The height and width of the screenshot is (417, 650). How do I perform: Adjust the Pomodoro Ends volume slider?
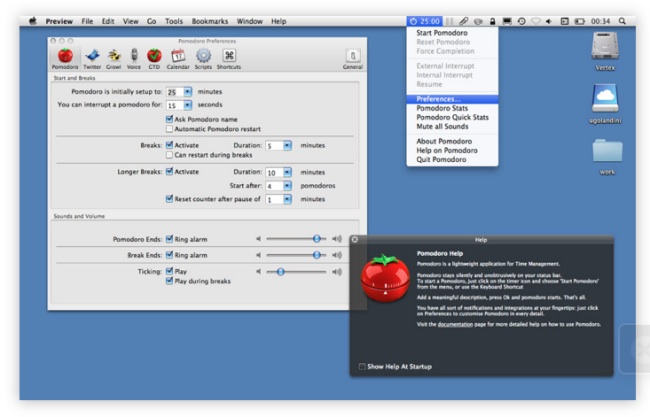316,239
